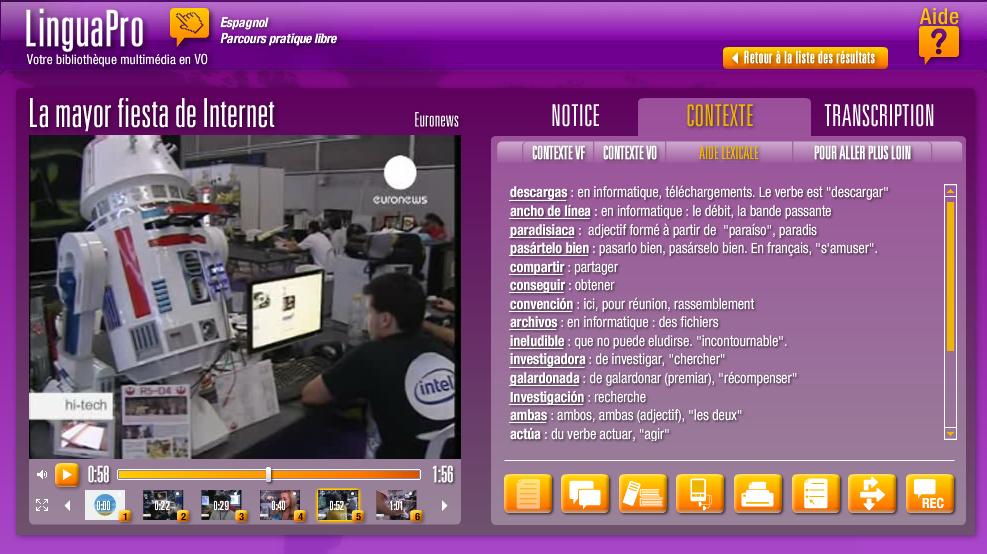This screenshot has width=987, height=554.
Task: Open the POUR ALLER PLUS LOIN sub-tab
Action: 862,153
